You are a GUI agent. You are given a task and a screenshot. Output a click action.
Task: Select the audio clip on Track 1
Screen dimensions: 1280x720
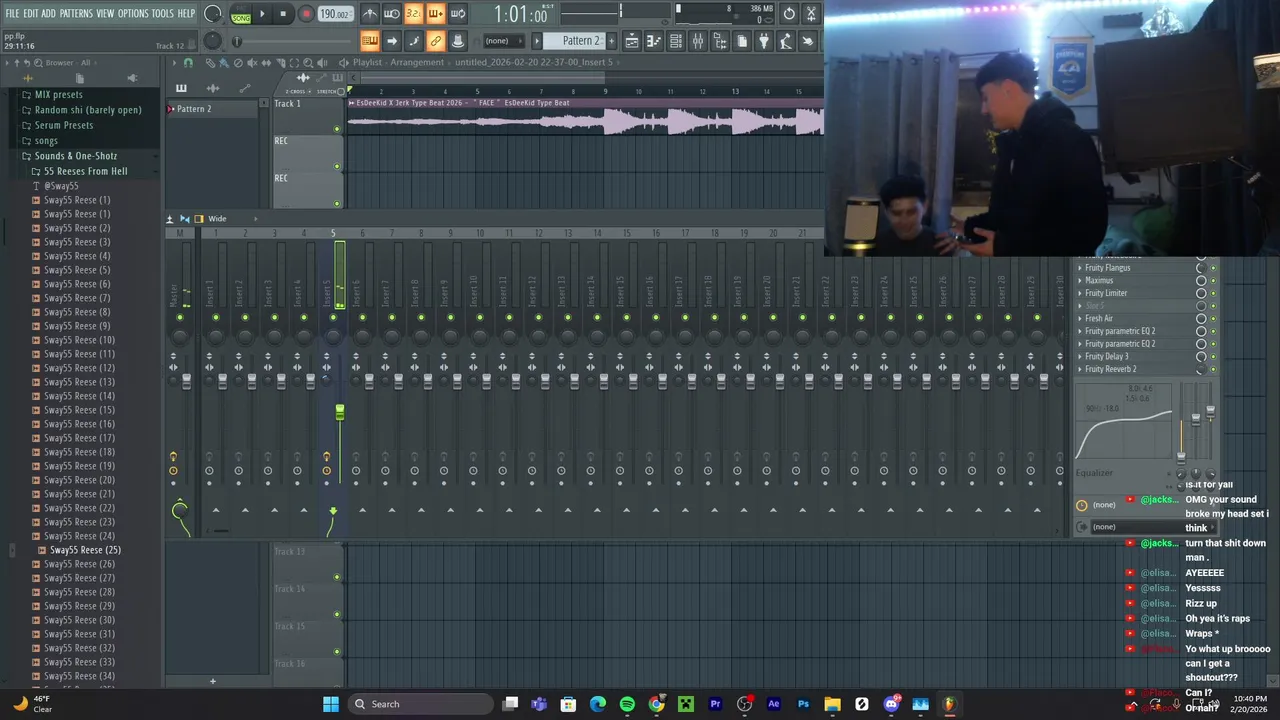pos(586,116)
